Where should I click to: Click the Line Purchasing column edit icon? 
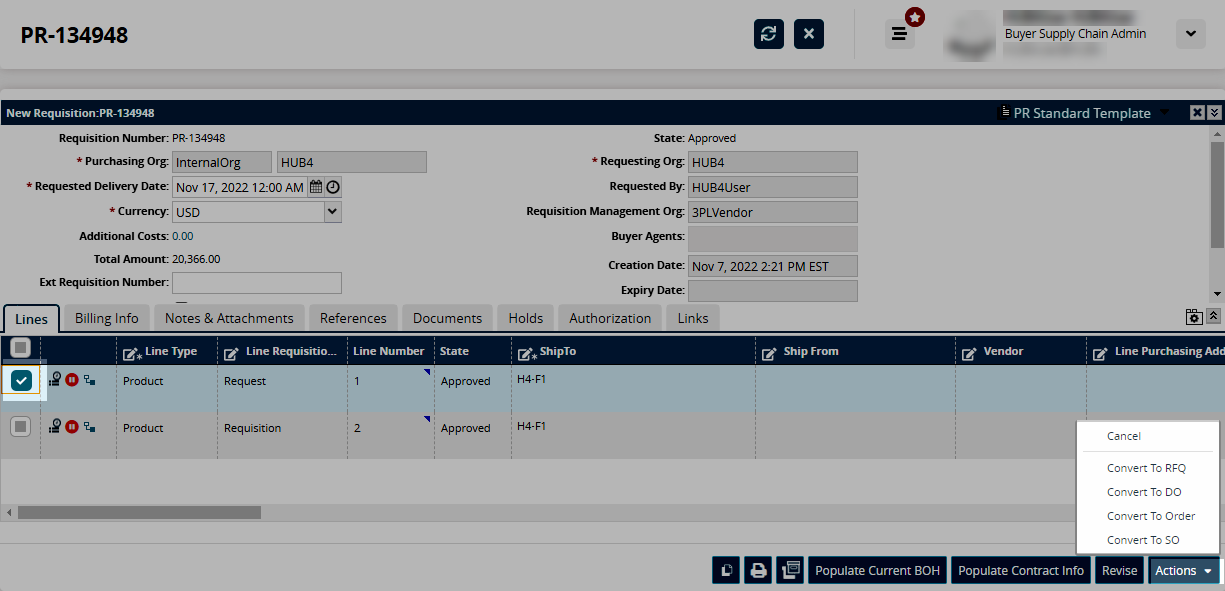1101,353
